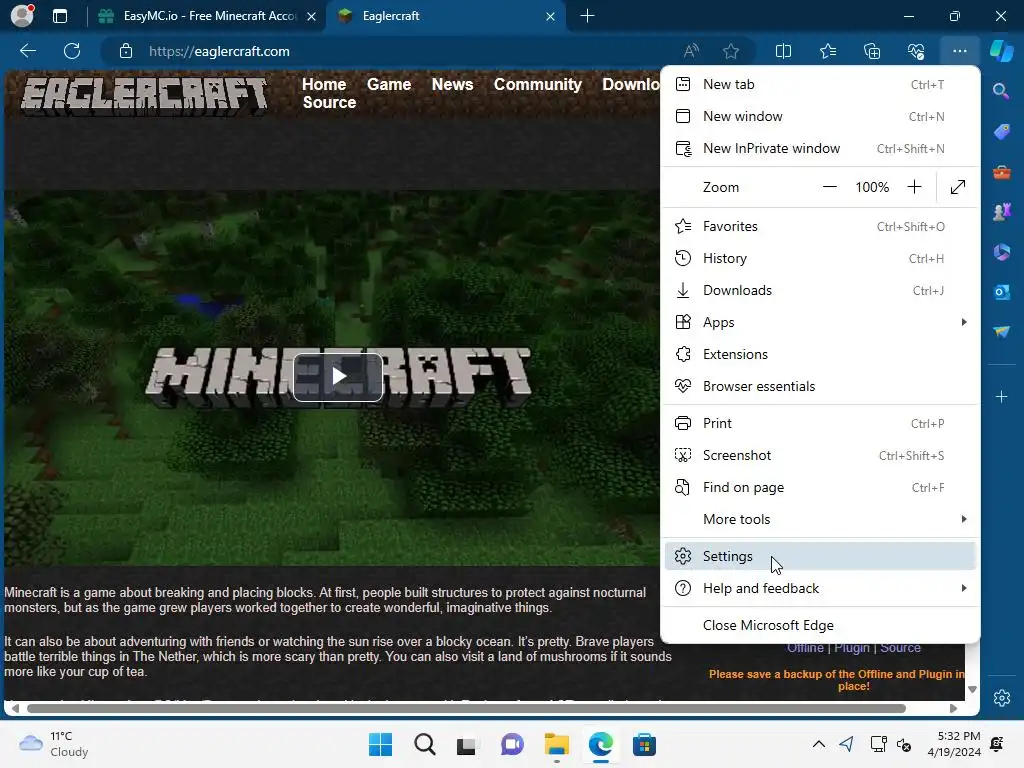Open sidebar settings gear icon

[1001, 697]
